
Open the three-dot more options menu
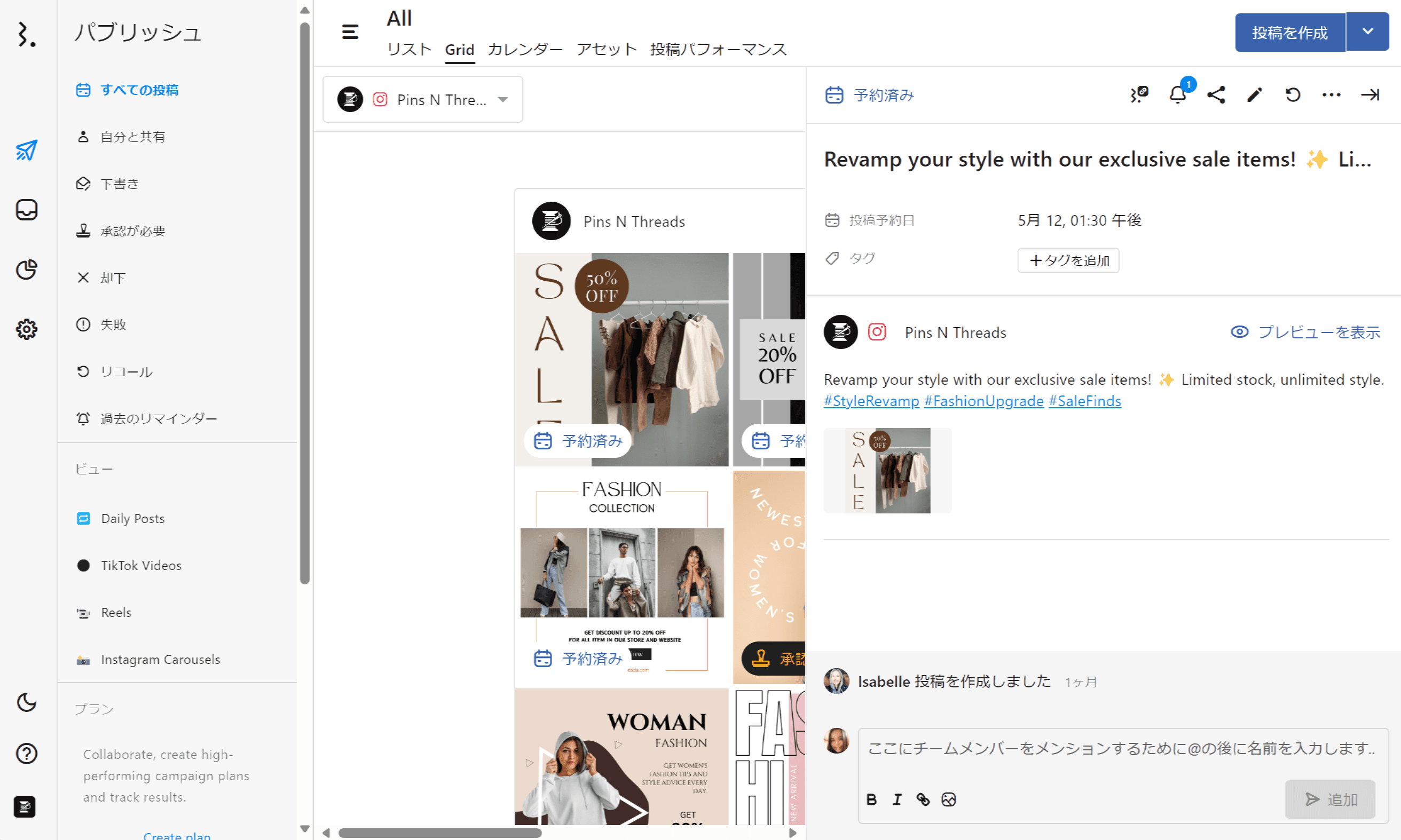pyautogui.click(x=1331, y=94)
